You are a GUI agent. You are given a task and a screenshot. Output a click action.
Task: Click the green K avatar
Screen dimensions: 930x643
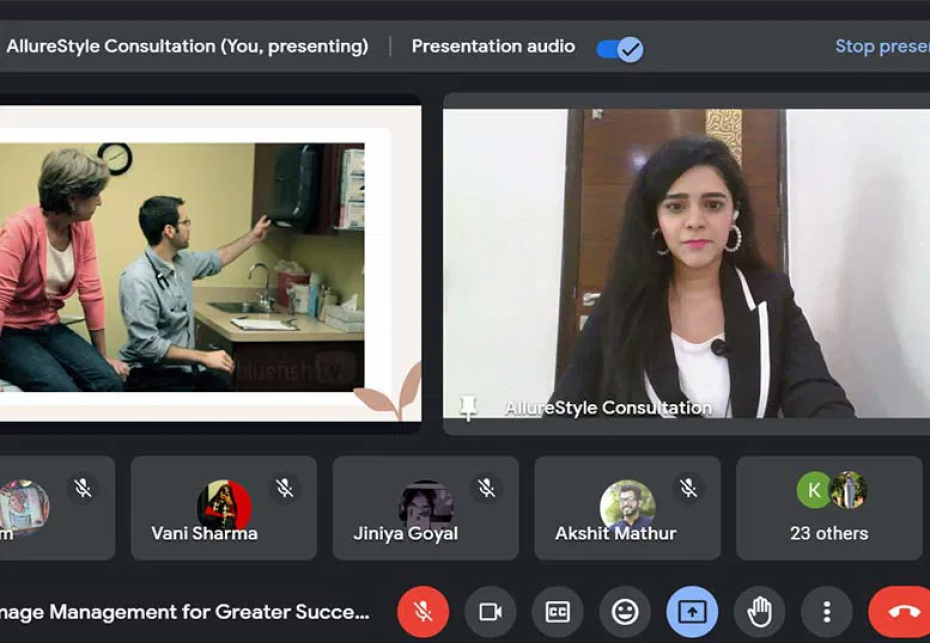coord(814,490)
